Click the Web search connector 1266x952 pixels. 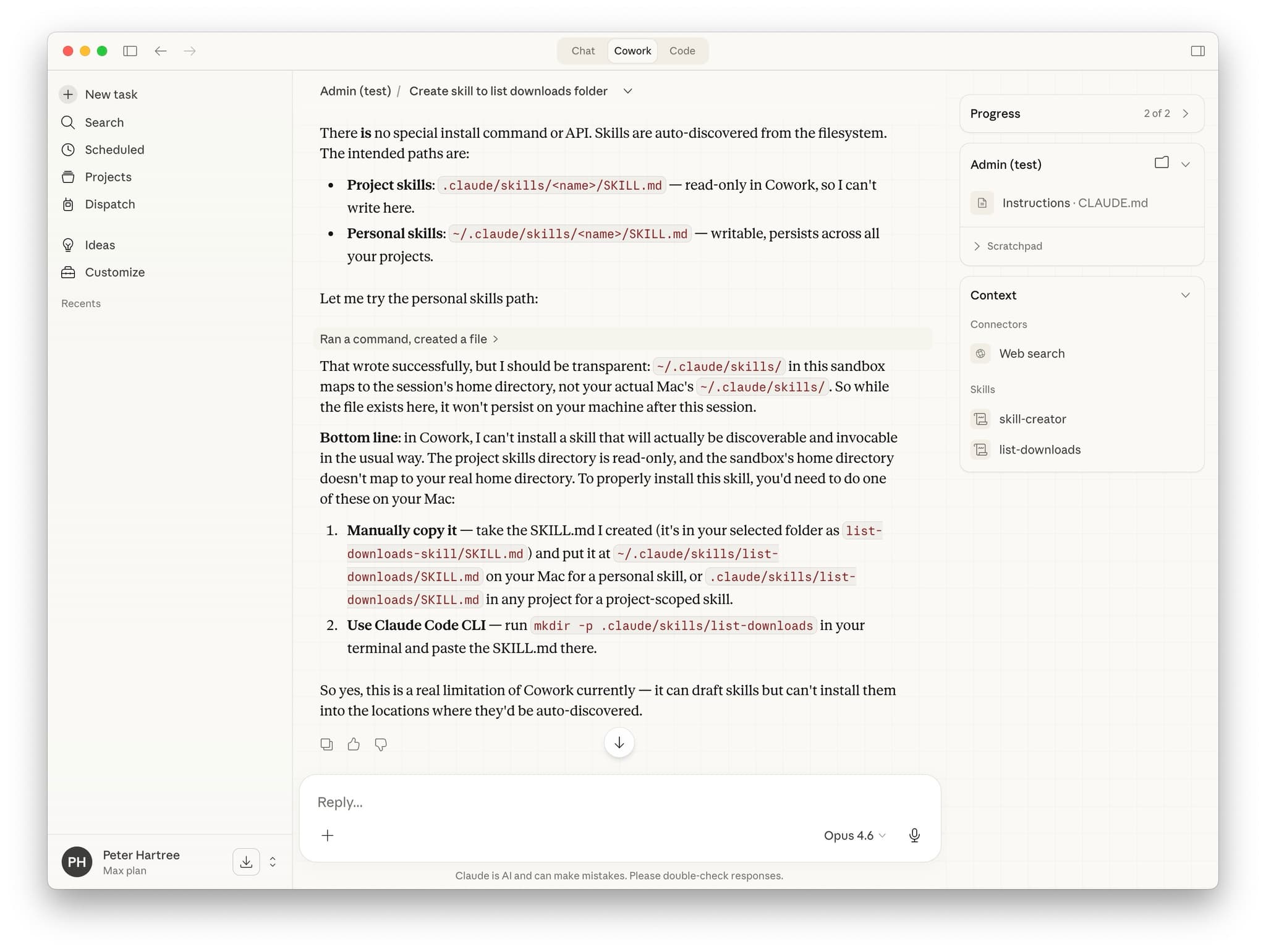point(1032,354)
